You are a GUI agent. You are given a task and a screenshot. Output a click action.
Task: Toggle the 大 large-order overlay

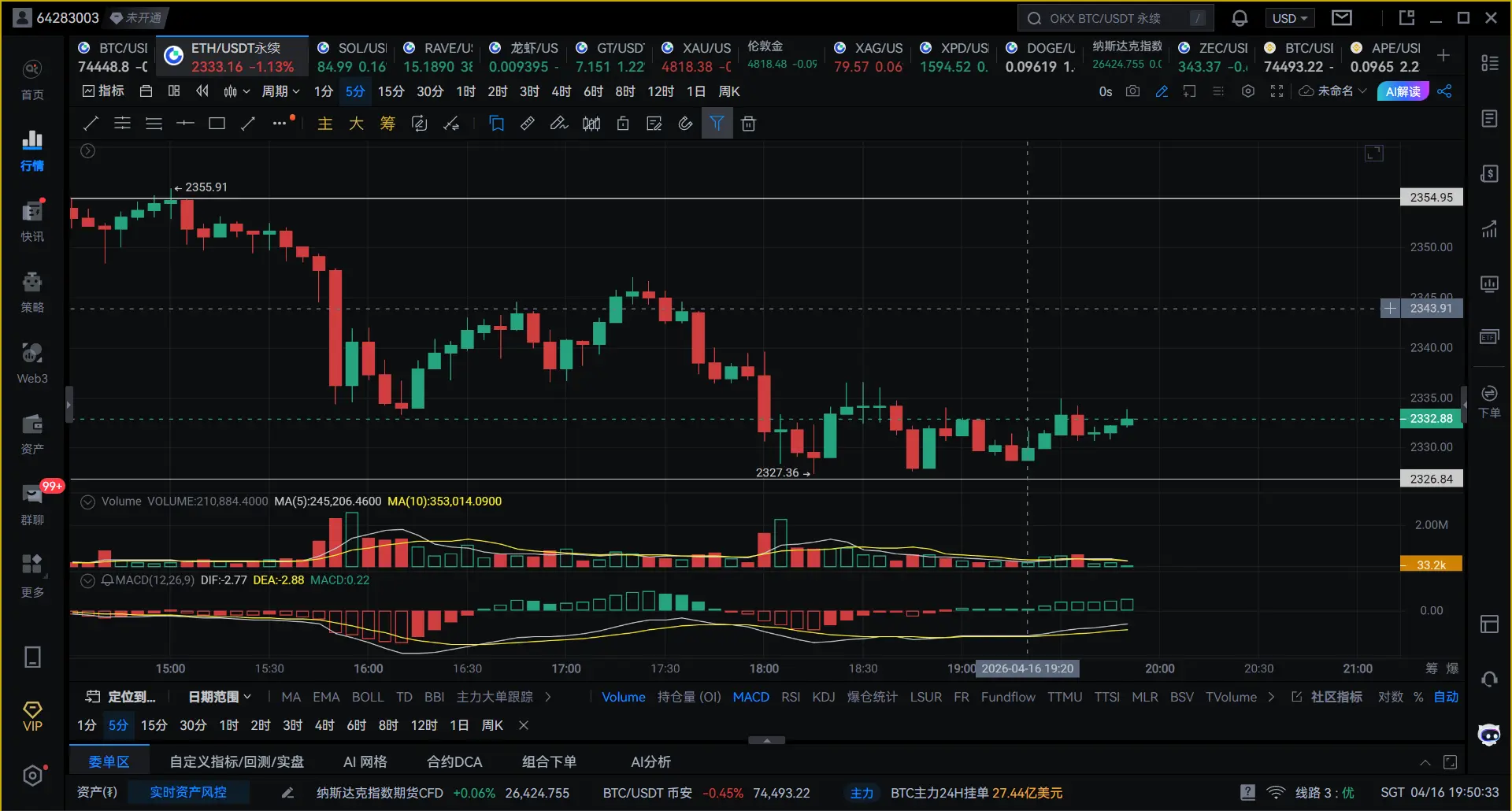pyautogui.click(x=356, y=124)
